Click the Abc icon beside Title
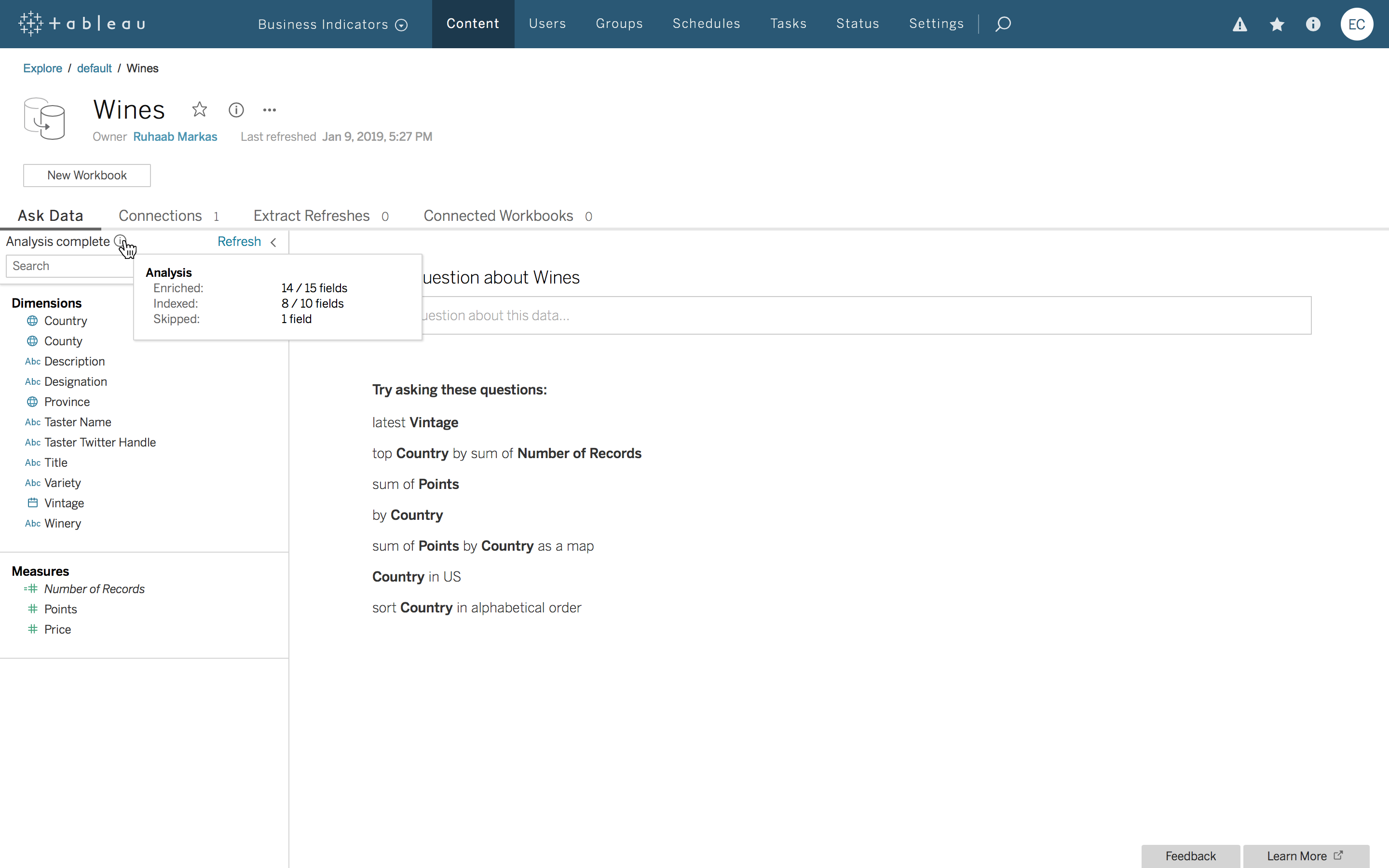The height and width of the screenshot is (868, 1389). [x=33, y=463]
